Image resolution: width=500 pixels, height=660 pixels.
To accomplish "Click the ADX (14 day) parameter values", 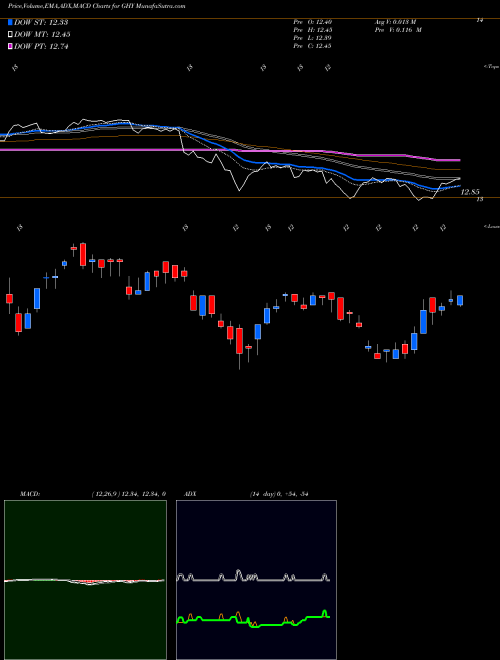I will (279, 494).
